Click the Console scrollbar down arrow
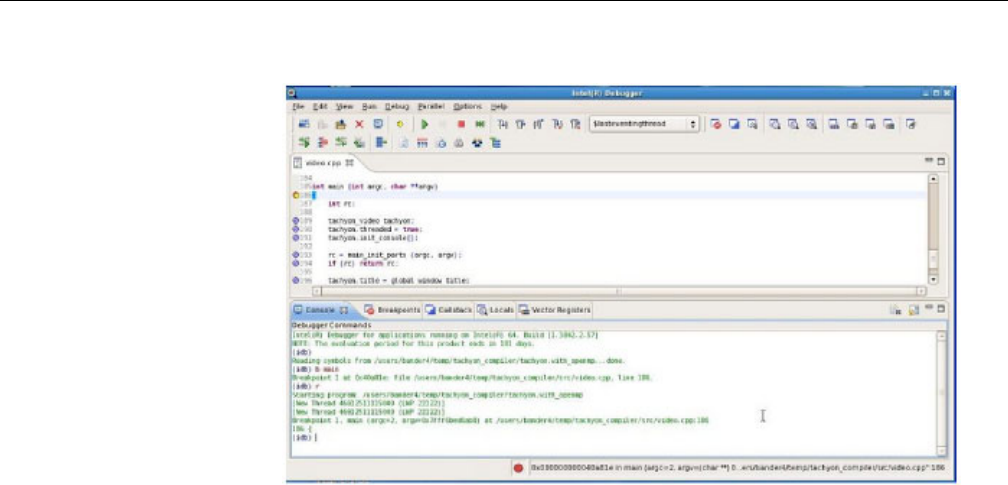Image resolution: width=1008 pixels, height=485 pixels. [x=941, y=451]
